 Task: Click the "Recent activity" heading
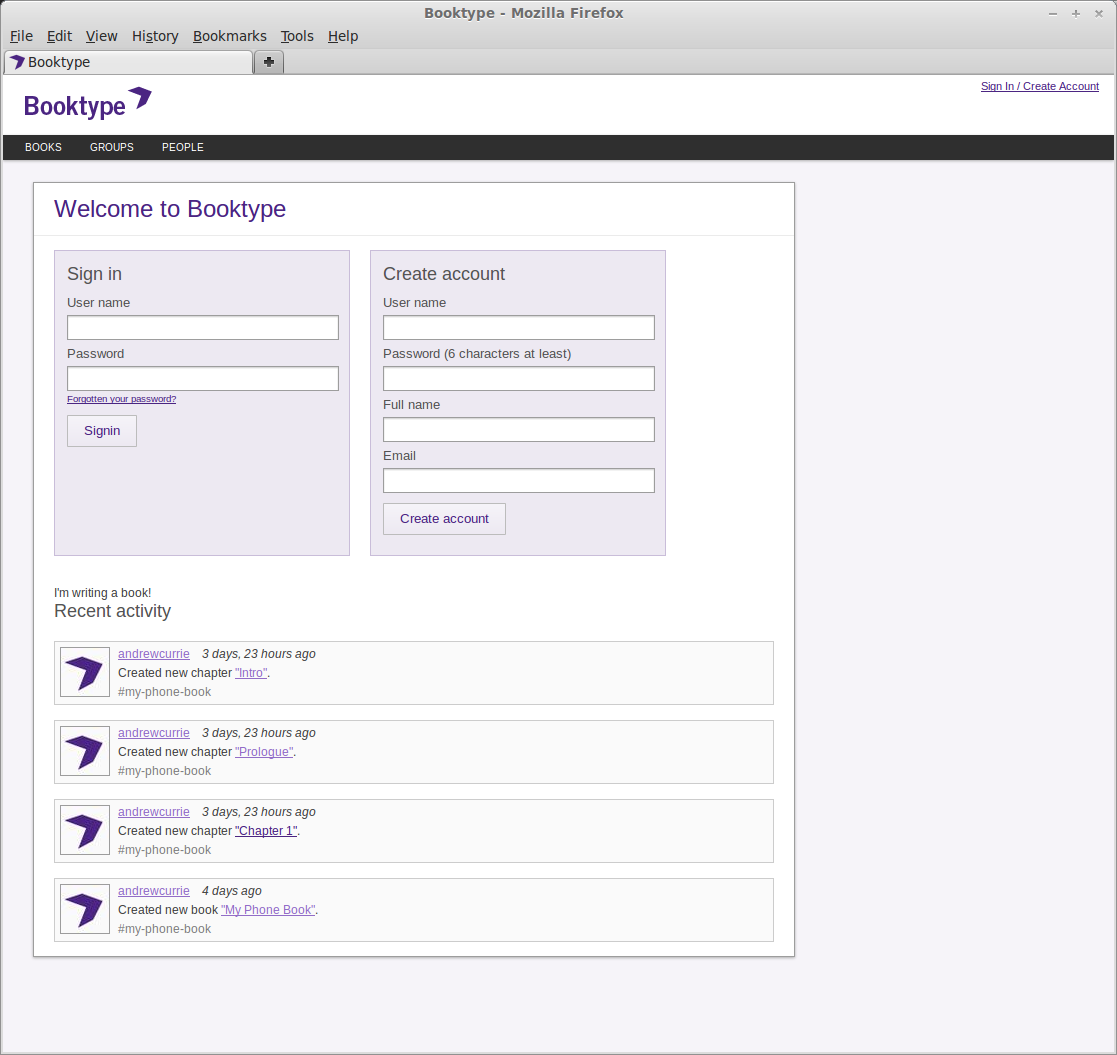(113, 611)
